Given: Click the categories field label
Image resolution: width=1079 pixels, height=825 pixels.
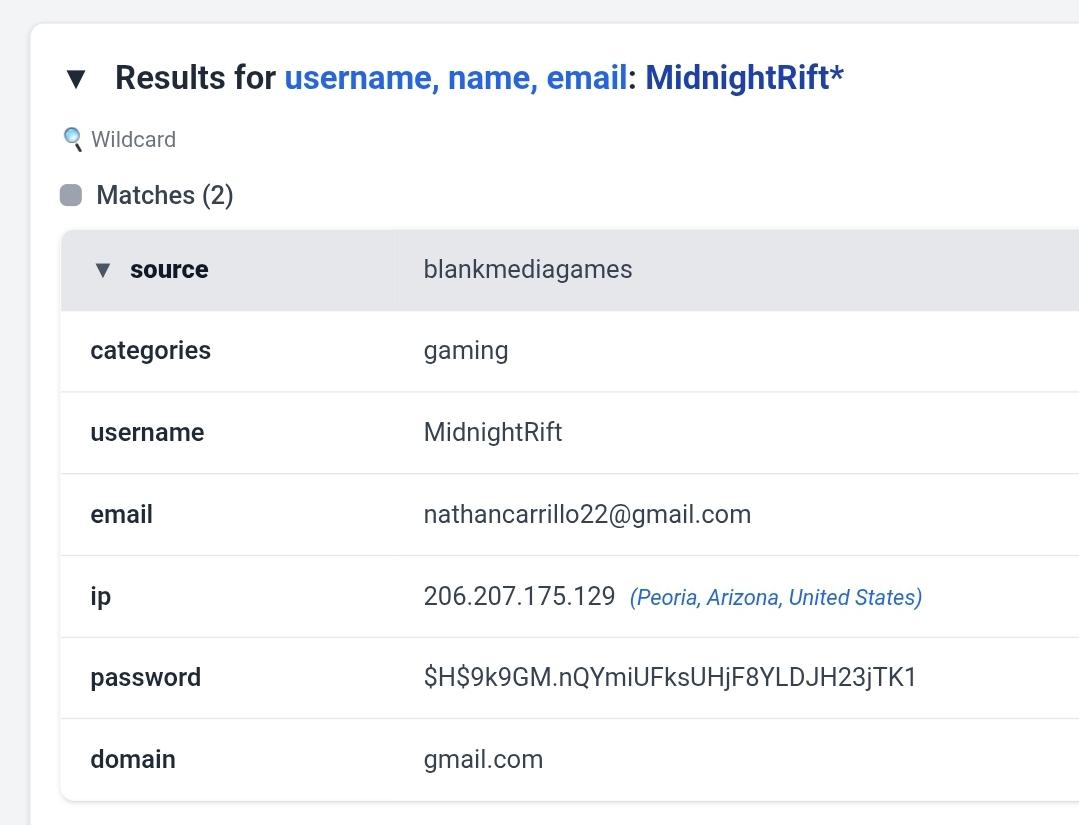Looking at the screenshot, I should point(150,351).
